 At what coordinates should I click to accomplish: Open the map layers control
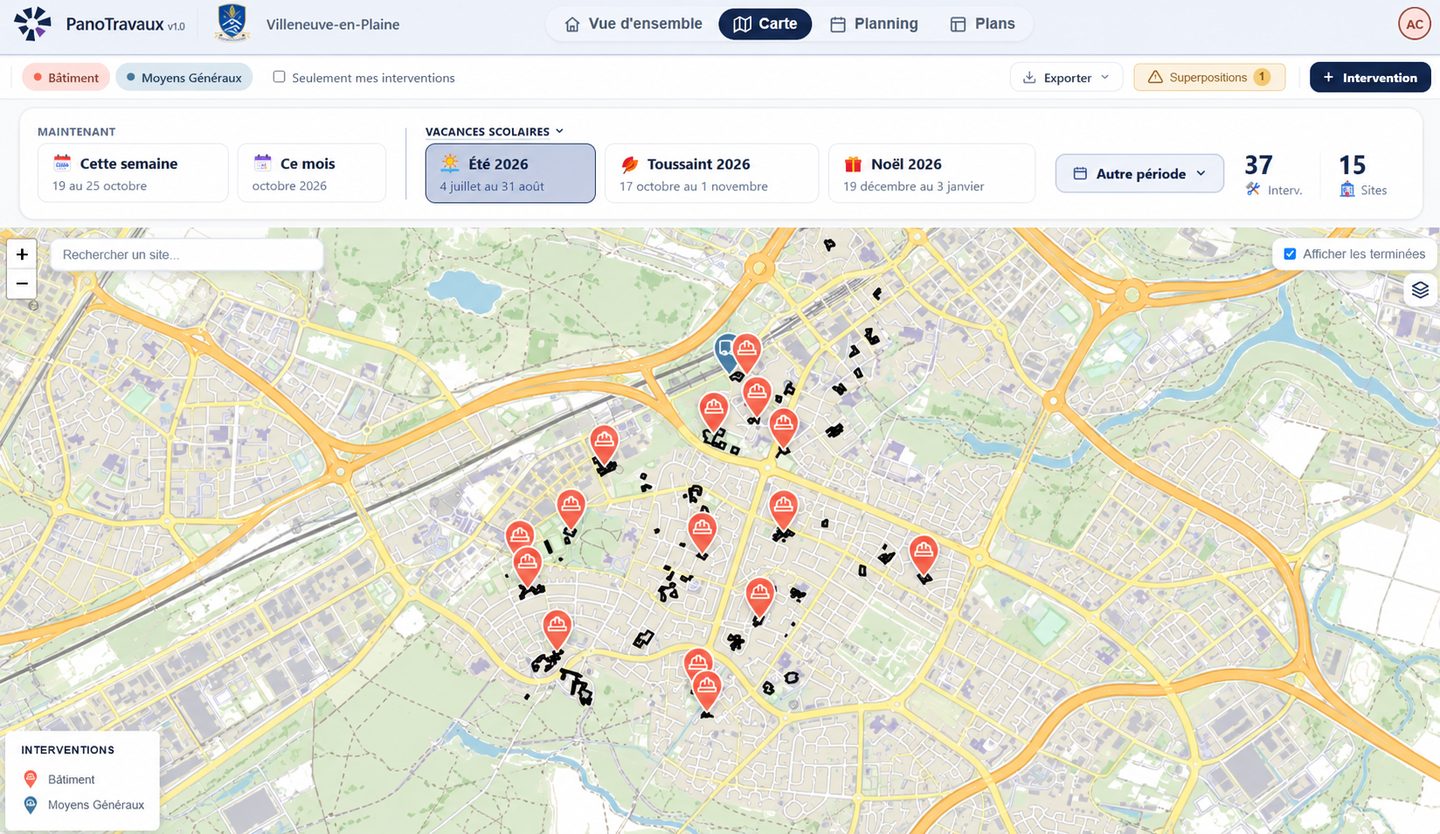1420,290
